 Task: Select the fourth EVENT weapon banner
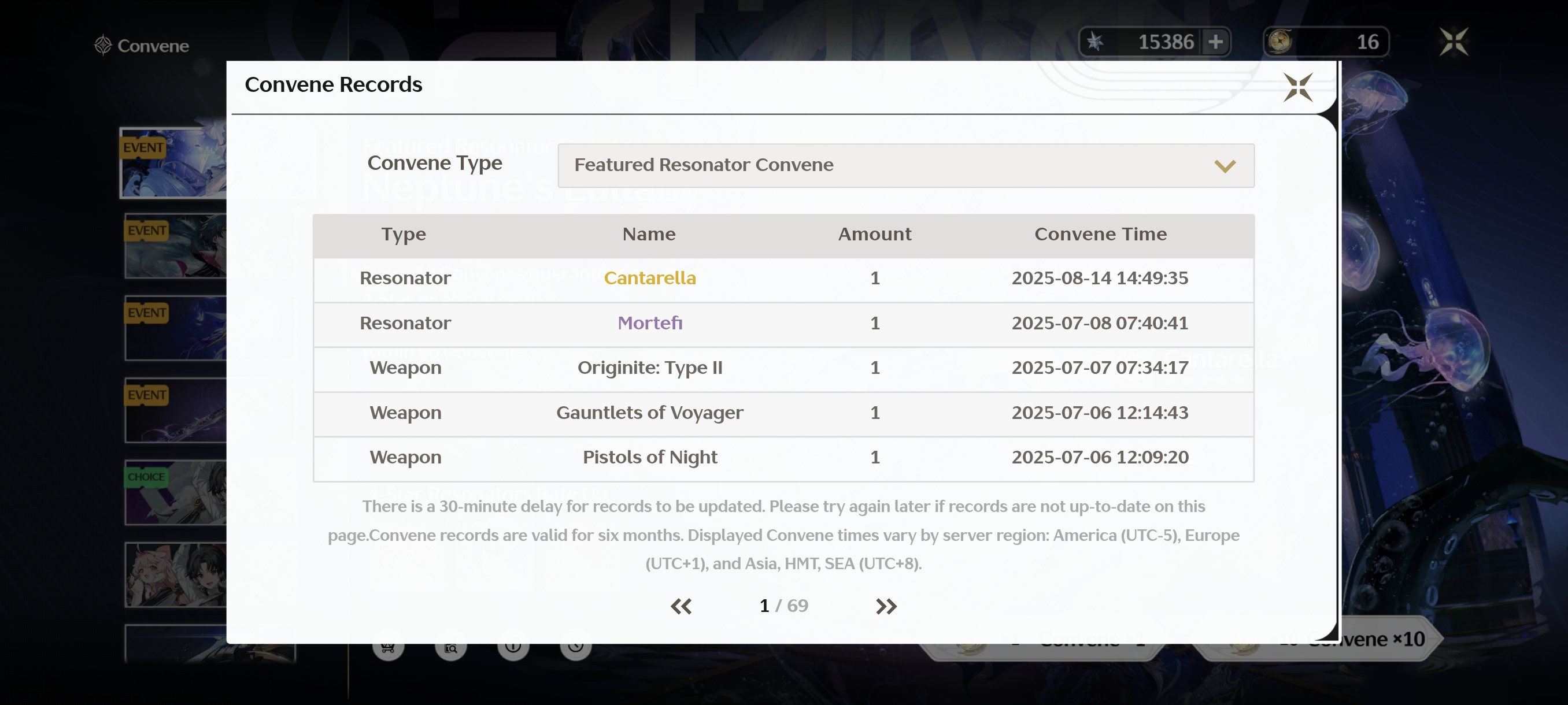[x=175, y=411]
